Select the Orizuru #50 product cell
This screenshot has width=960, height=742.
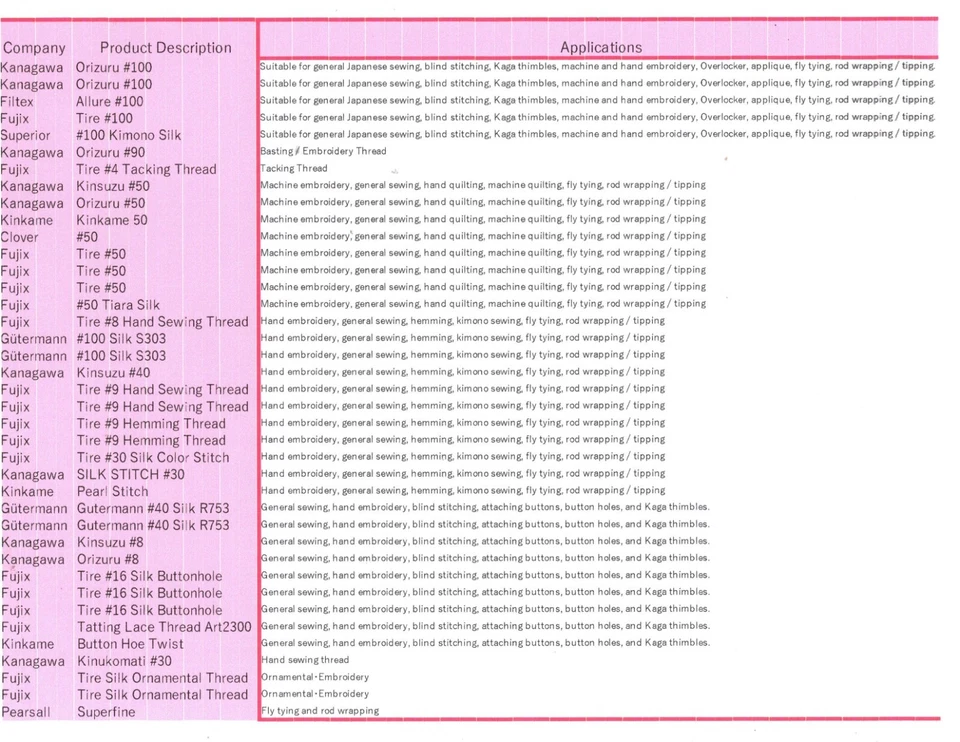click(x=111, y=203)
